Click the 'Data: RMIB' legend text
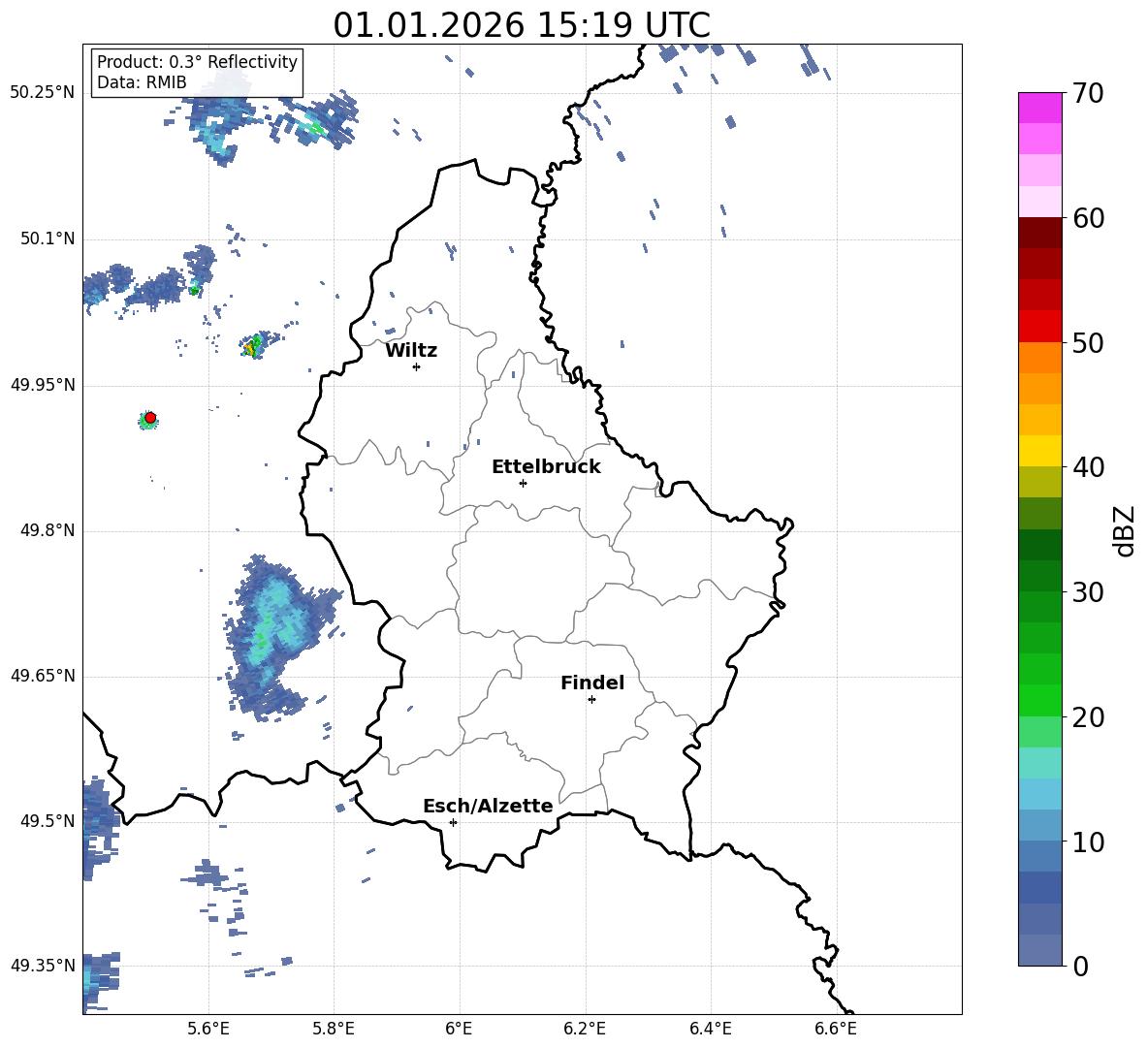Image resolution: width=1148 pixels, height=1048 pixels. 142,82
